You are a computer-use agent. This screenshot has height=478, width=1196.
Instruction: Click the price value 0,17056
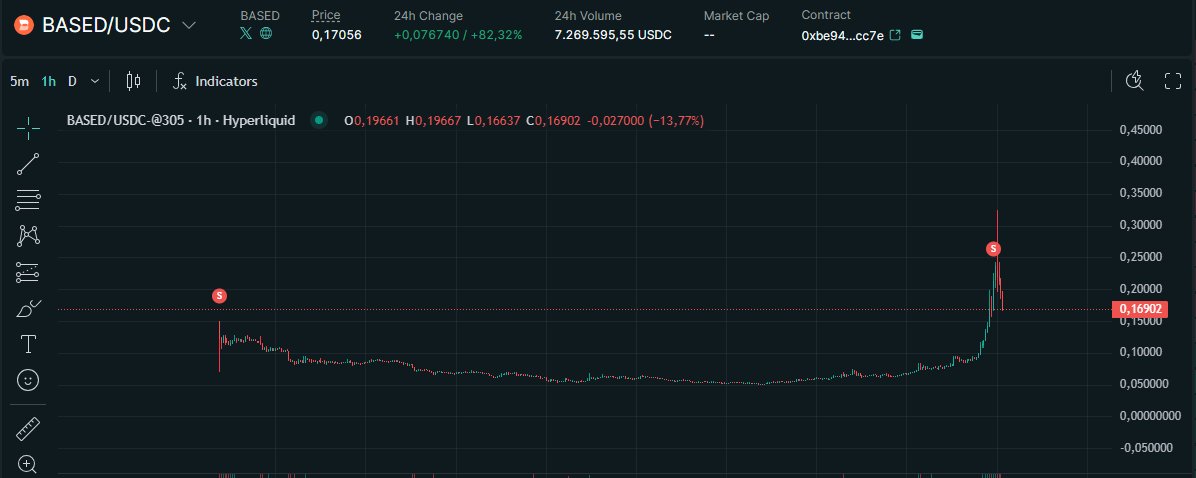(336, 35)
